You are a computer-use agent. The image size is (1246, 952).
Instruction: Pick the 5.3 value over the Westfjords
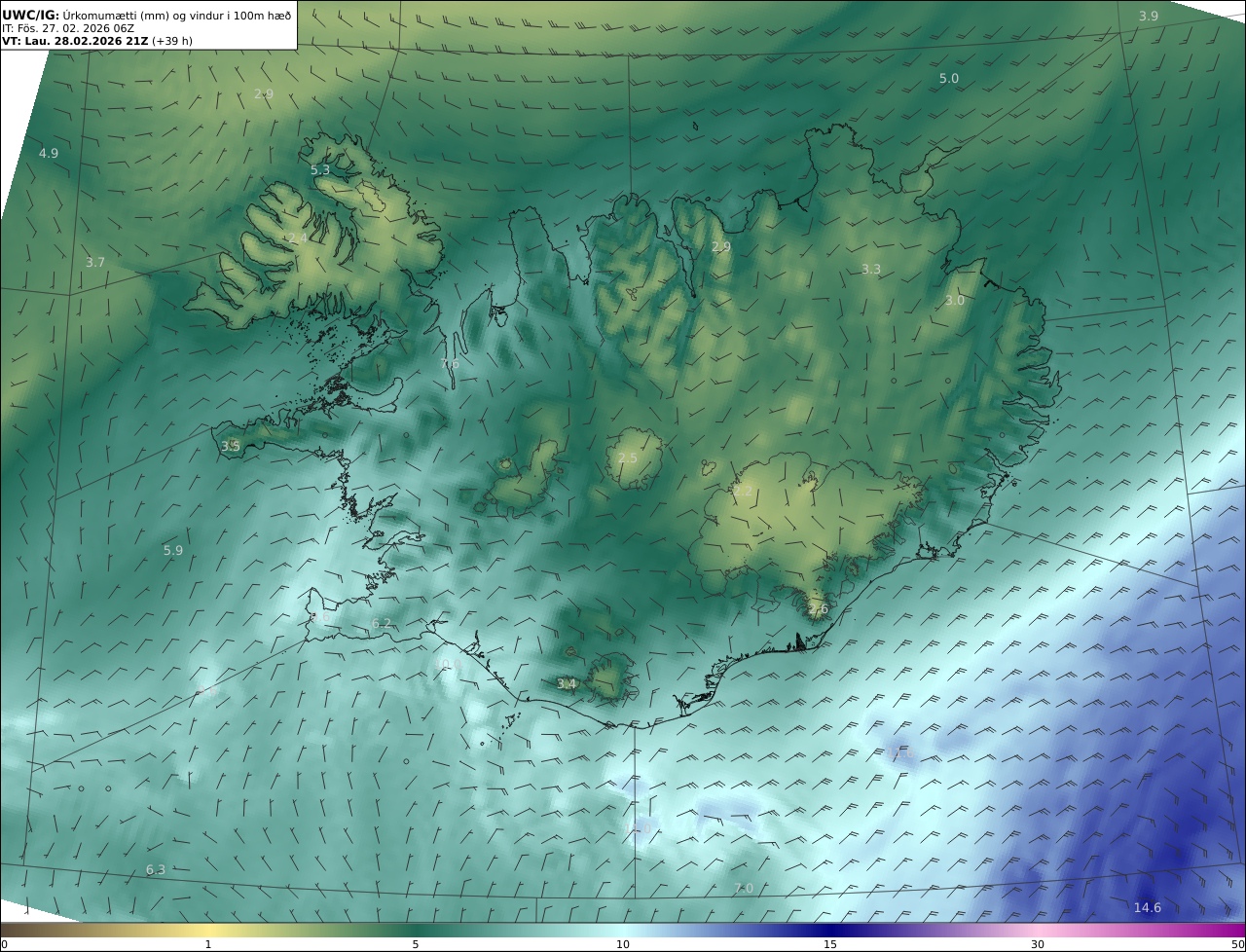coord(320,169)
